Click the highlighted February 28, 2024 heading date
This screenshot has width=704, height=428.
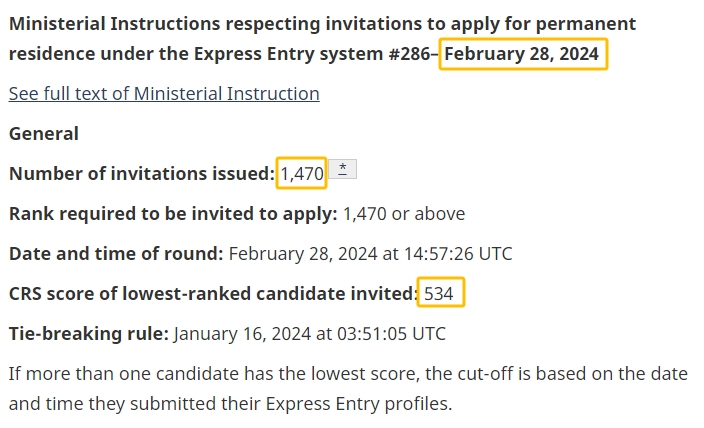point(522,54)
